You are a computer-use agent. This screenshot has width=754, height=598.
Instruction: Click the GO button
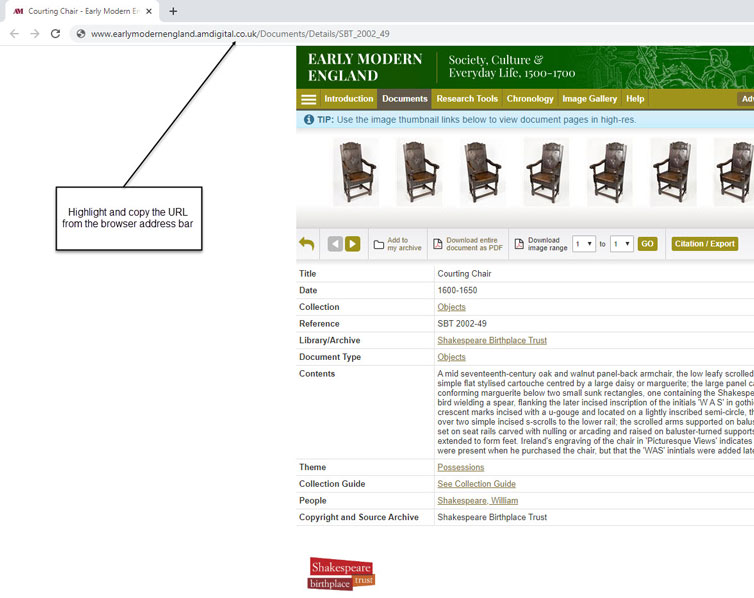(647, 244)
